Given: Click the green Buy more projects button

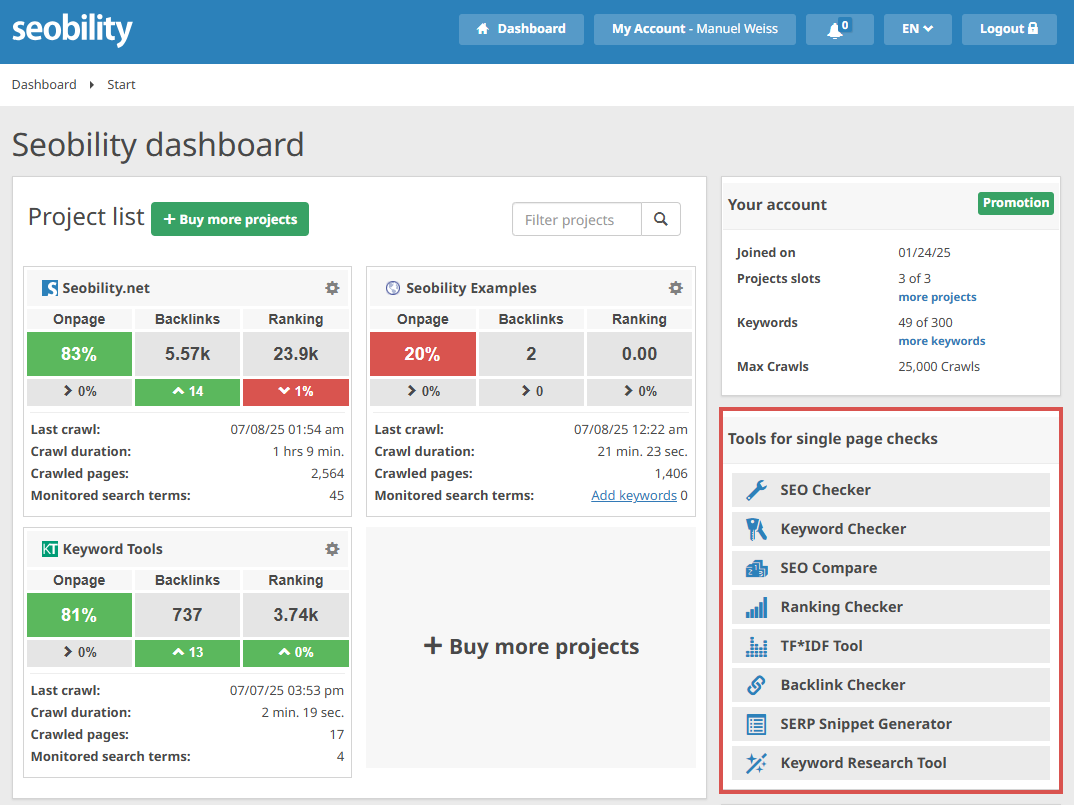Looking at the screenshot, I should pyautogui.click(x=230, y=219).
